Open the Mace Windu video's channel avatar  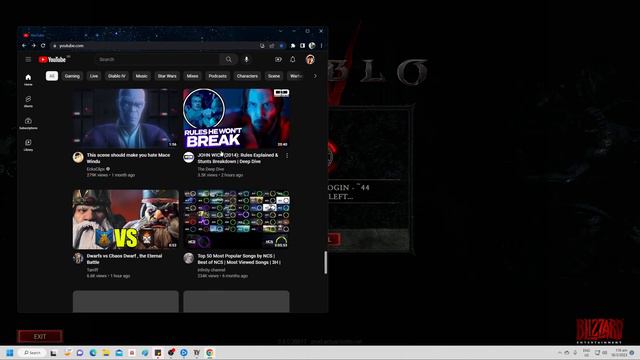(78, 157)
